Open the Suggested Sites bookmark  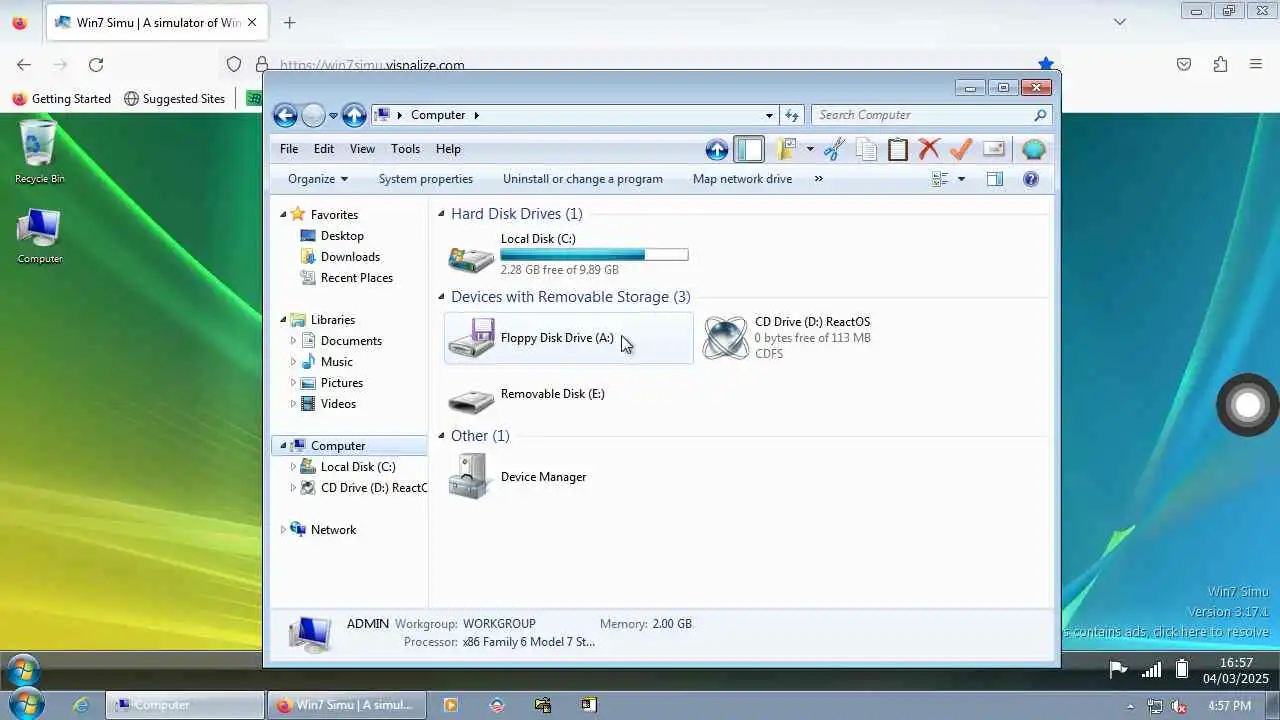[x=174, y=99]
